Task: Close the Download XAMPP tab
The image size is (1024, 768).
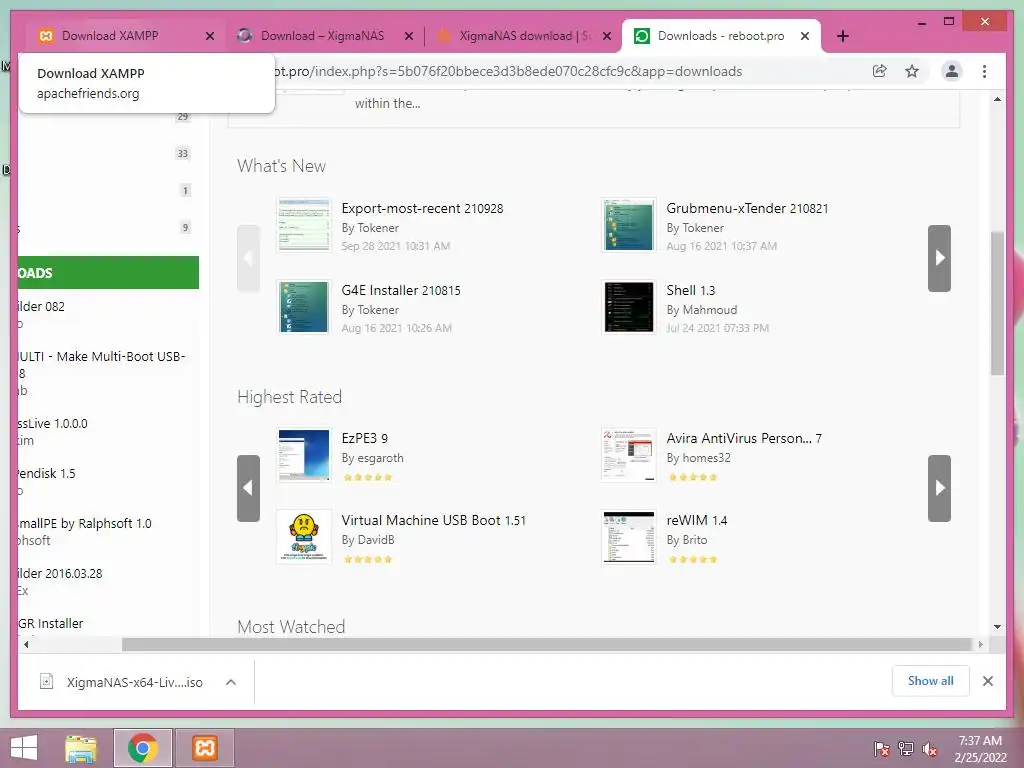Action: click(210, 36)
